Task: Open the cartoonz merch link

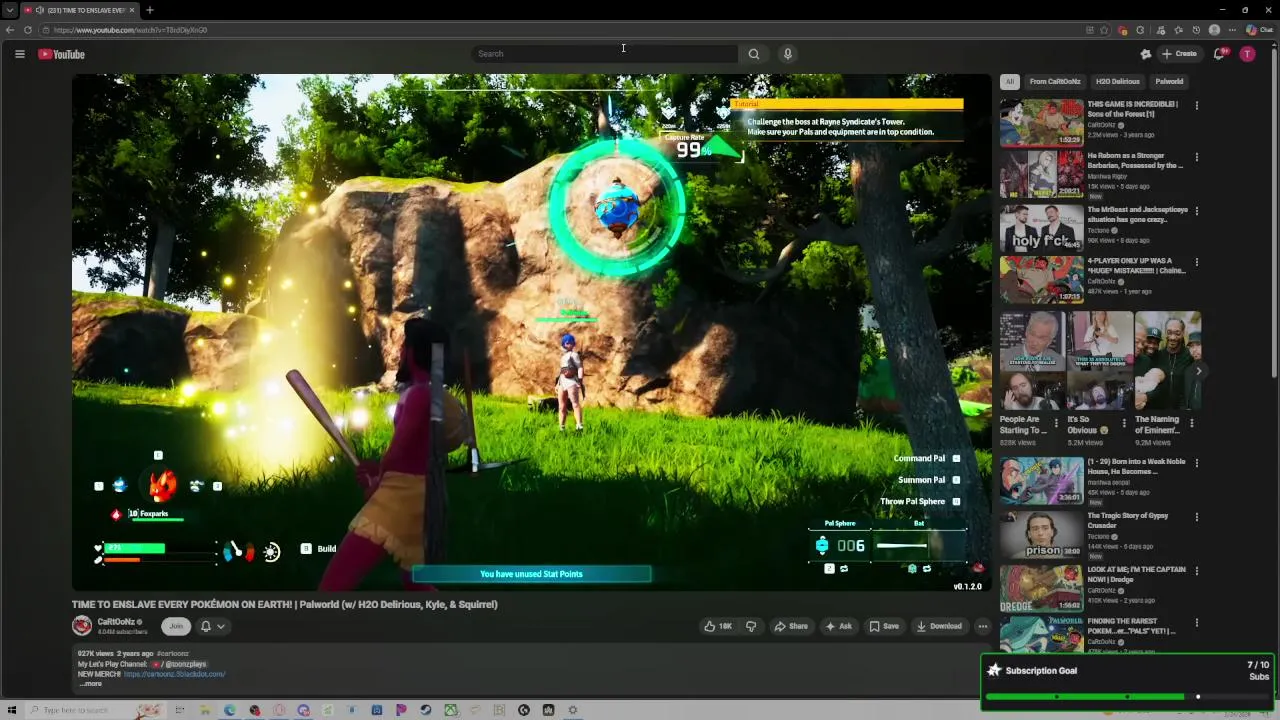Action: point(174,674)
